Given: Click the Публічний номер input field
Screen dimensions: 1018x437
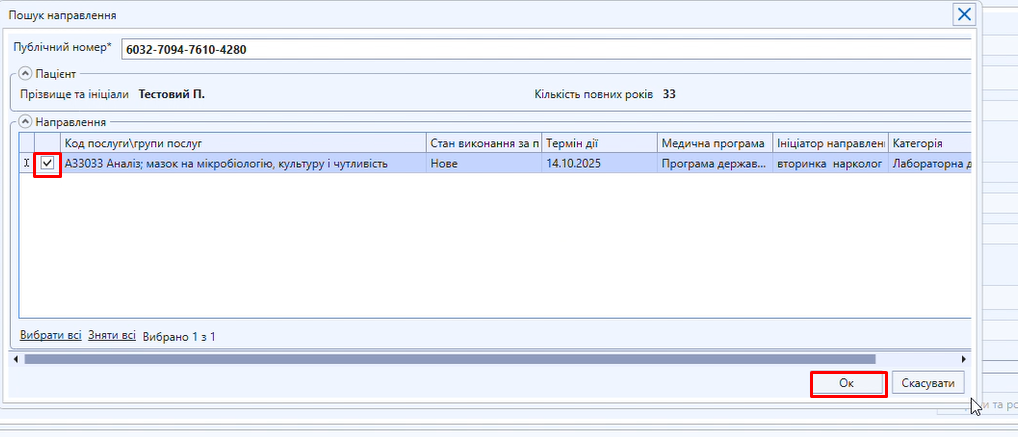Looking at the screenshot, I should tap(545, 49).
